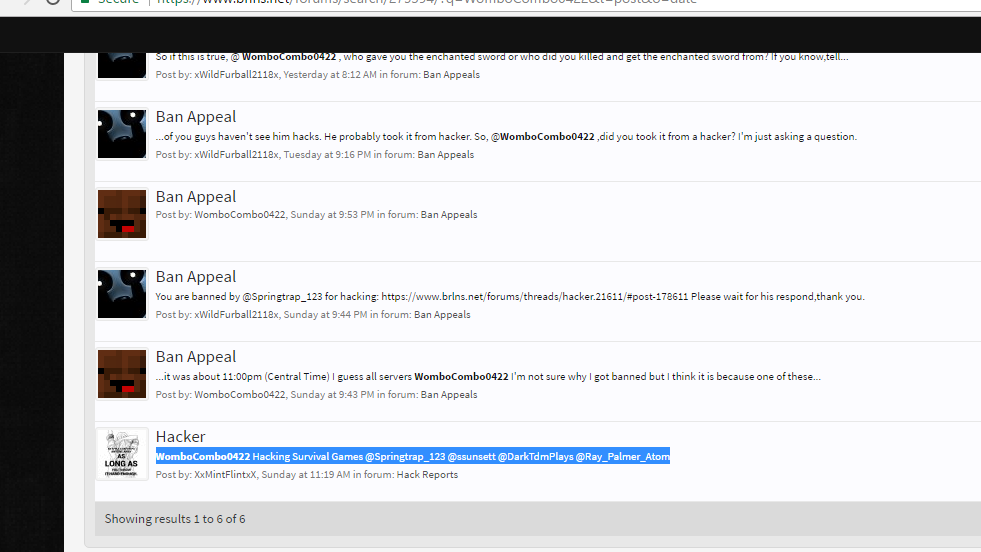The width and height of the screenshot is (981, 552).
Task: Click the browser address bar URL
Action: point(425,2)
